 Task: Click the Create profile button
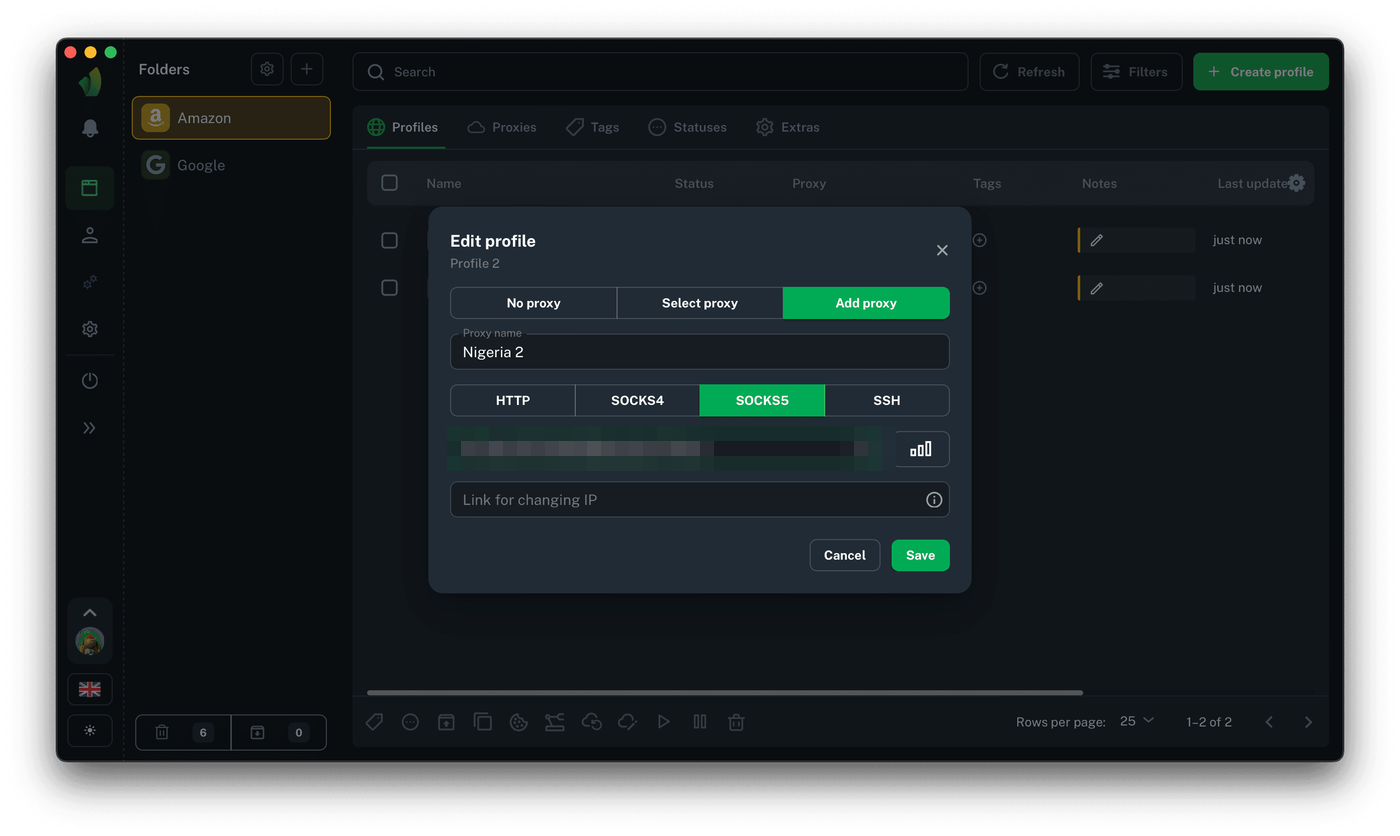[1261, 72]
